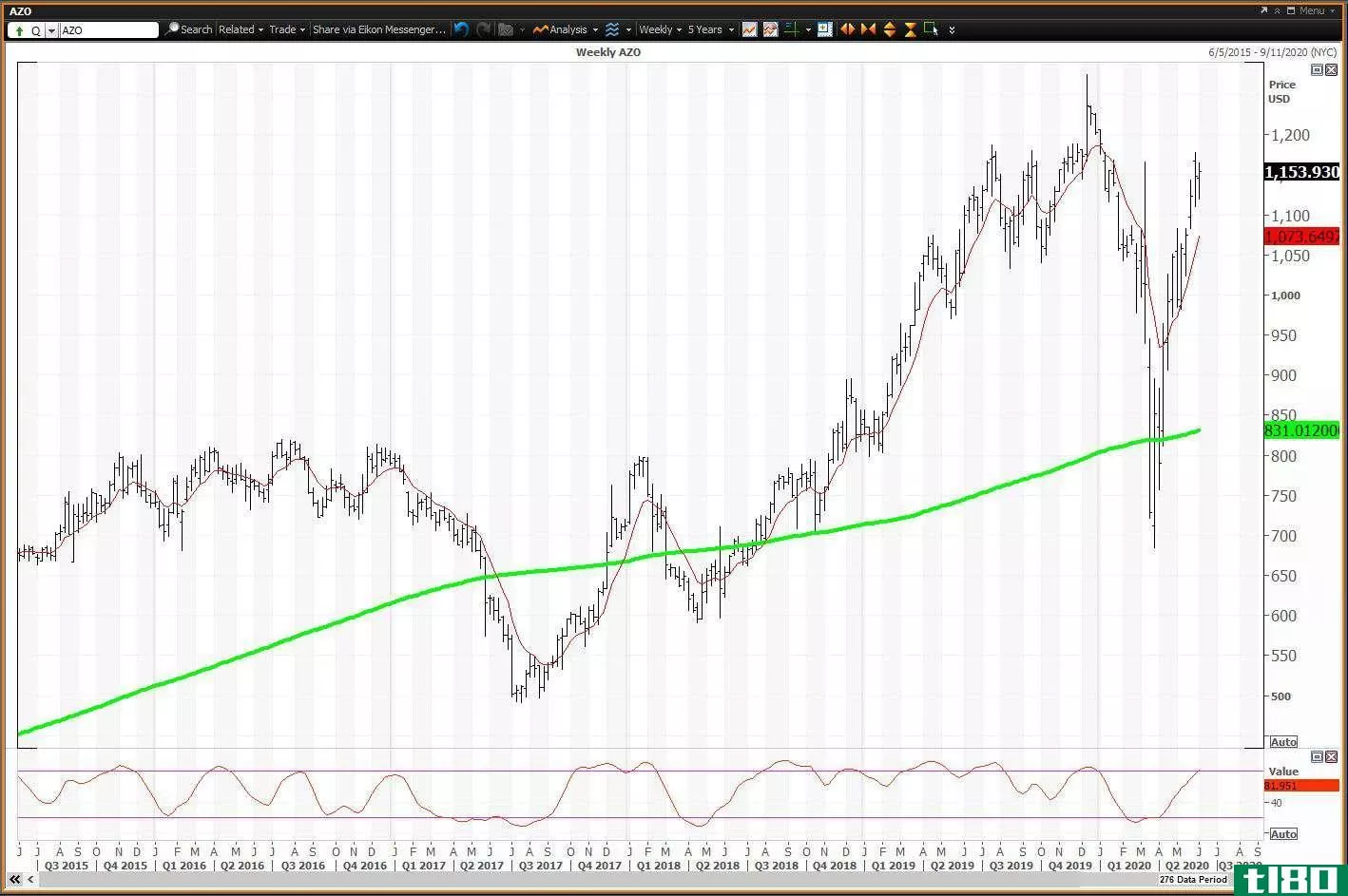Click the date range 6/5/2015 - 9/11/2020 text
The image size is (1348, 896).
[x=1272, y=52]
